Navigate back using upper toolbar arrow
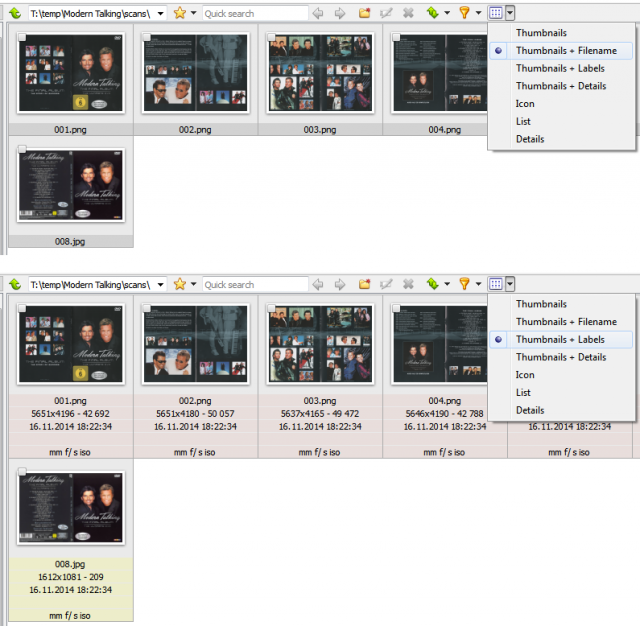The height and width of the screenshot is (626, 640). (x=318, y=13)
